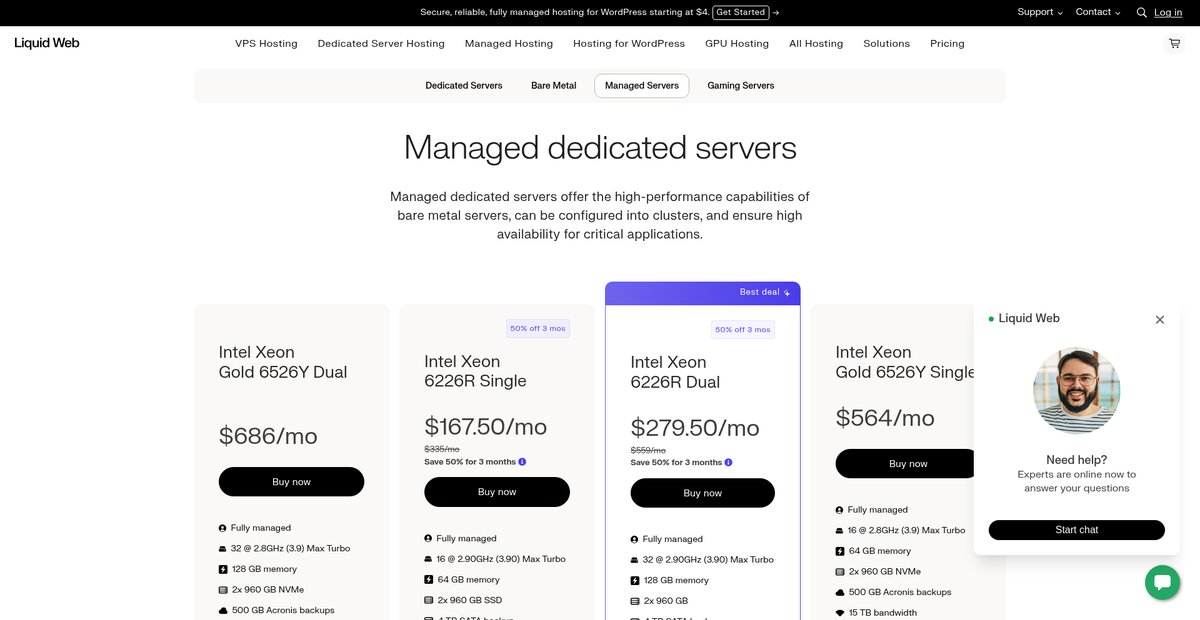Screen dimensions: 1200x620
Task: Click the CPU icon beside 32 @ 2.90GHz
Action: tap(635, 560)
